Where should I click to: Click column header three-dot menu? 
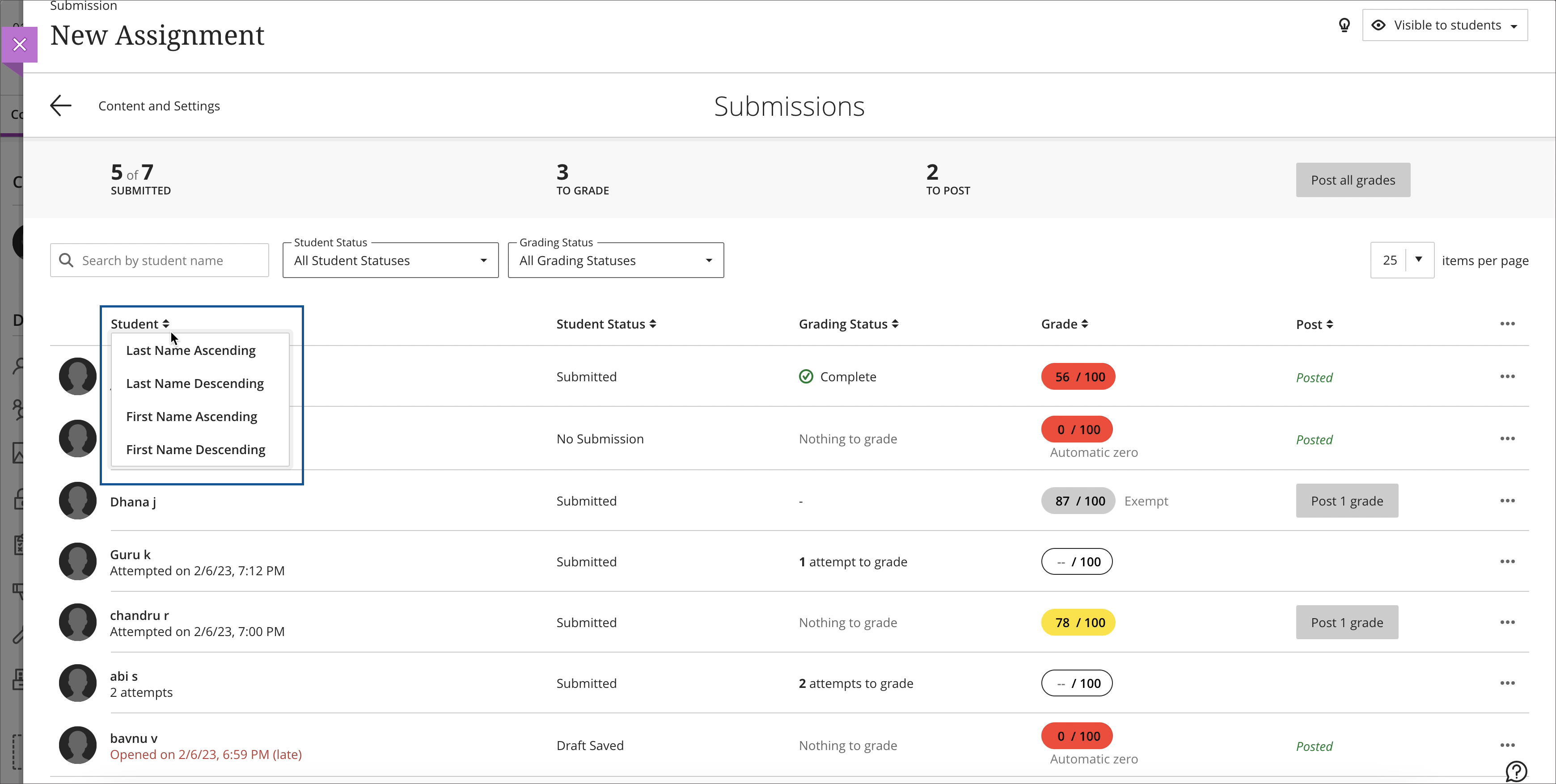1507,324
